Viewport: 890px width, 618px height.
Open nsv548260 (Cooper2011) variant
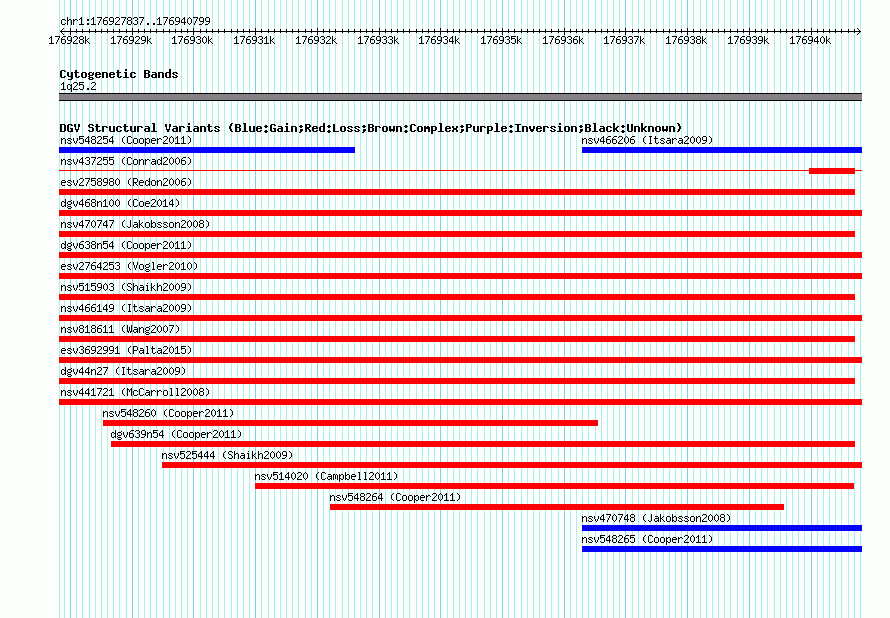(168, 413)
